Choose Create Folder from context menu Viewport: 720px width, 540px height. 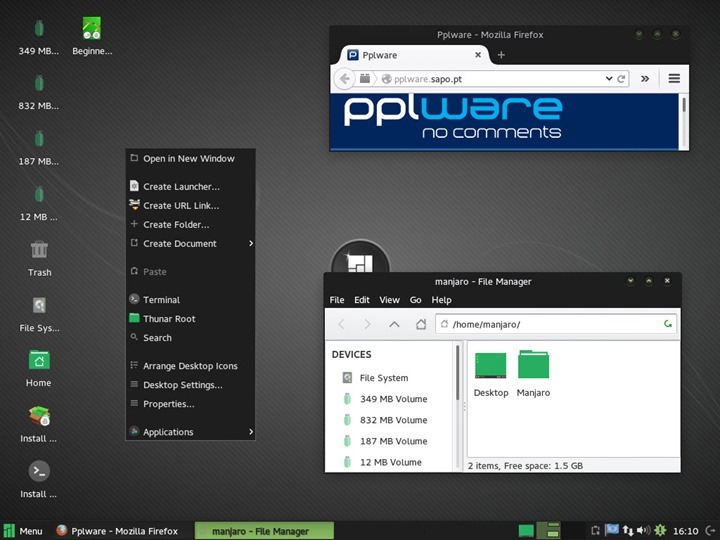[190, 225]
